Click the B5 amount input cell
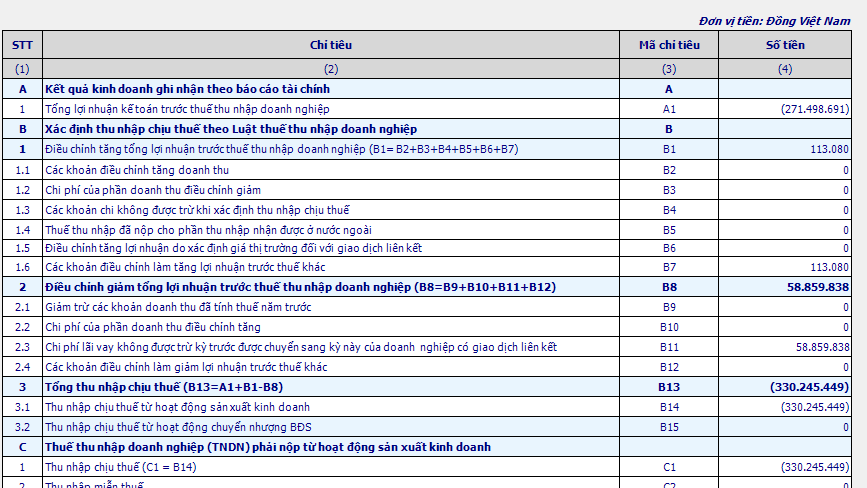Screen dimensions: 867x488 (785, 229)
